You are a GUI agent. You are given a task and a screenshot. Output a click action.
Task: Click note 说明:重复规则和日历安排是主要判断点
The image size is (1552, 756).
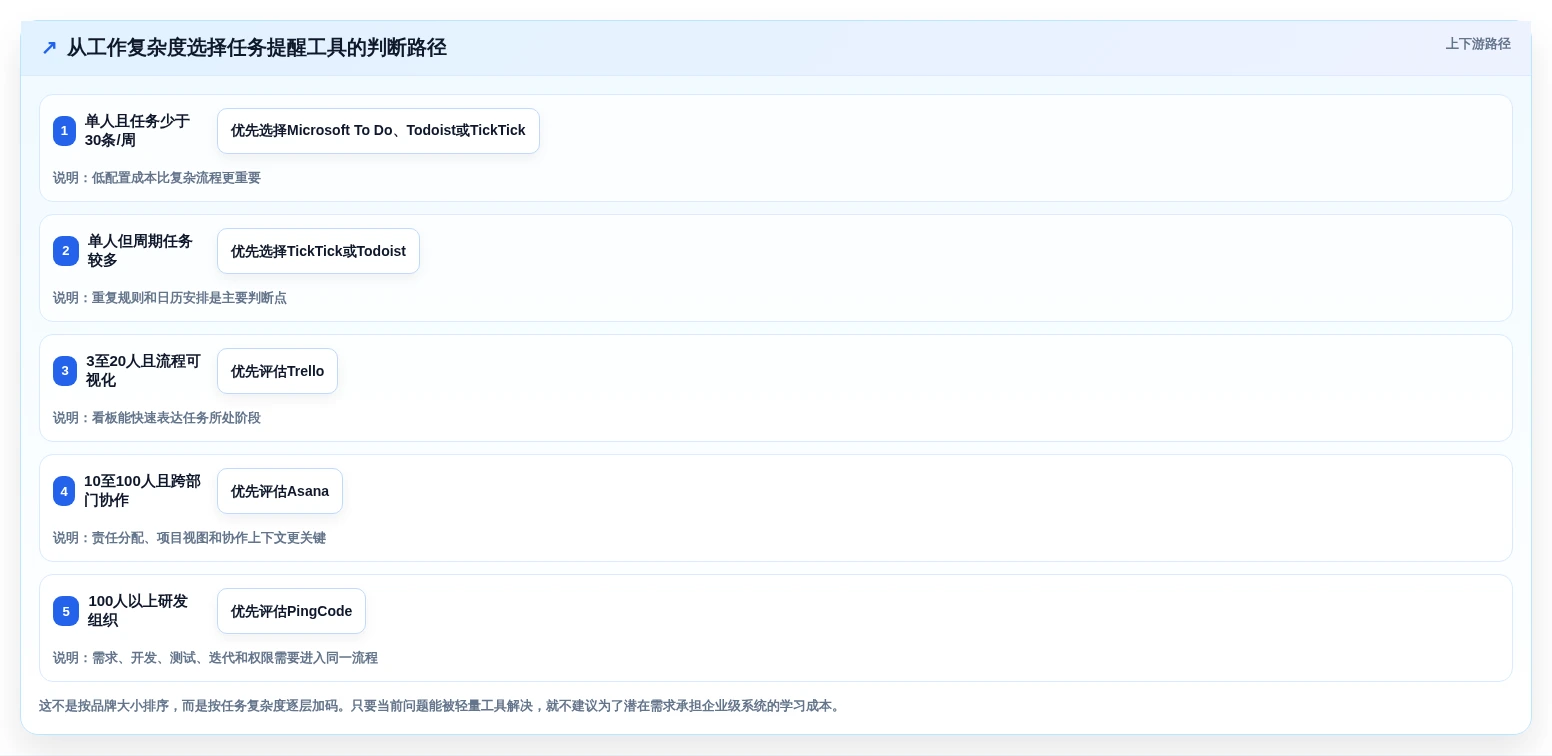pos(170,298)
